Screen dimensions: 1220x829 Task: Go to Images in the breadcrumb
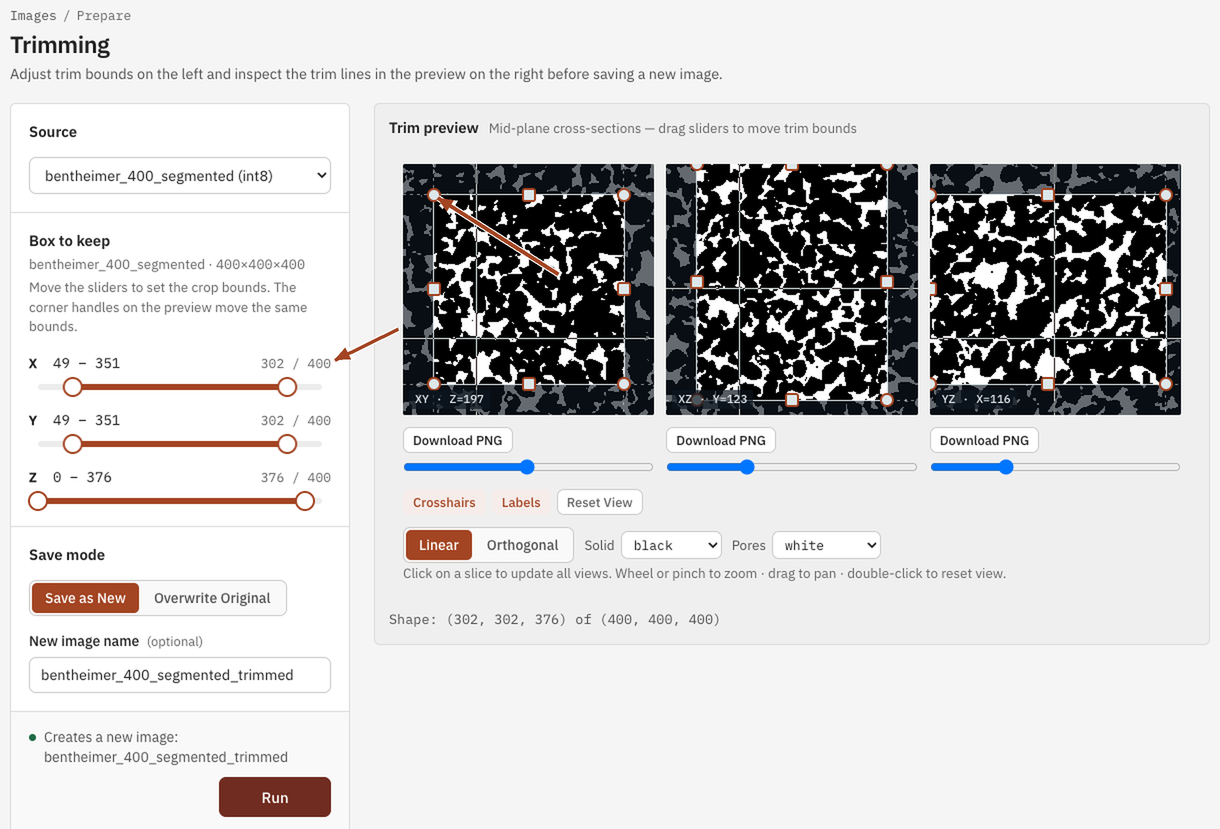coord(33,16)
